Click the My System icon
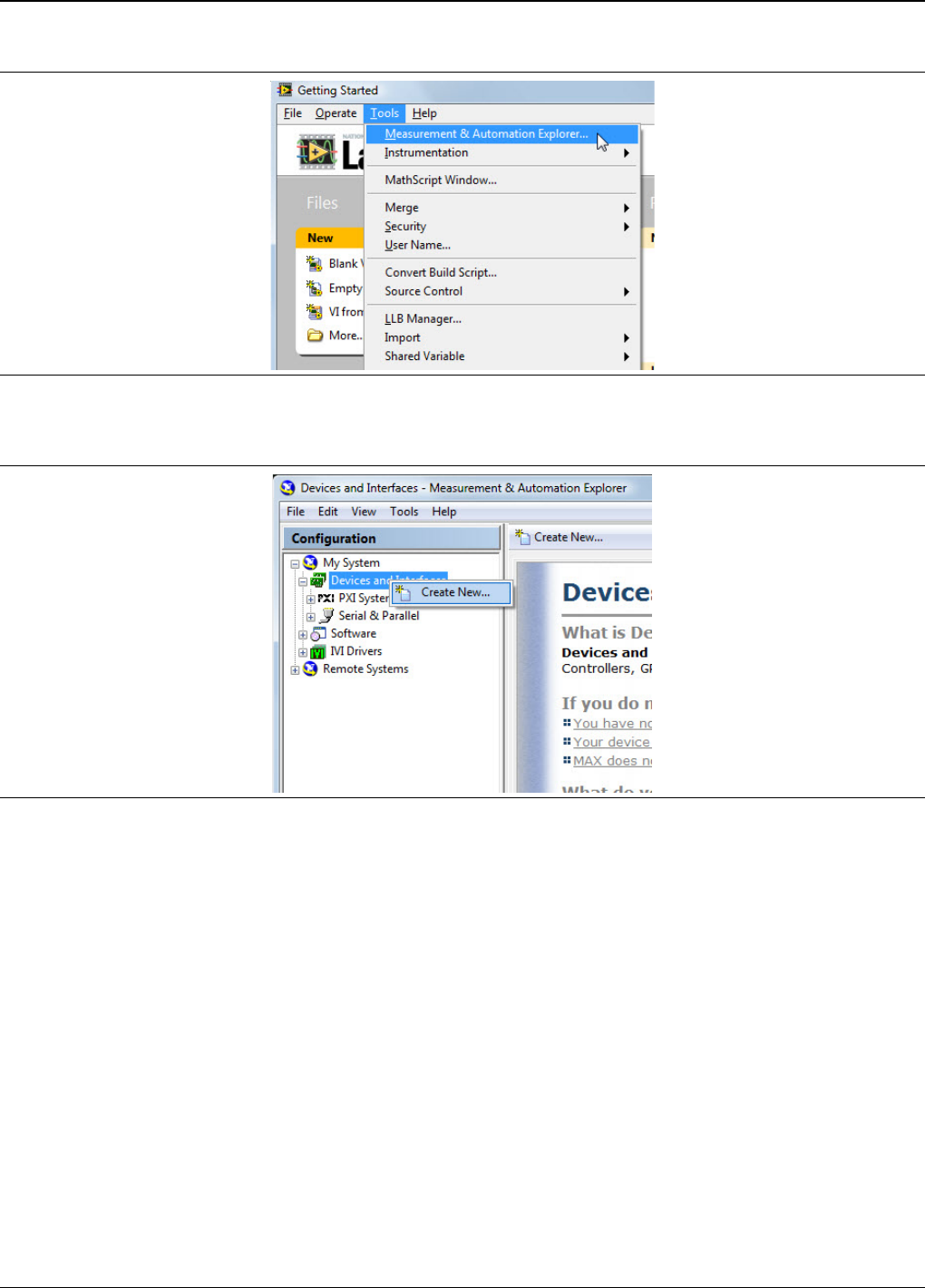This screenshot has width=925, height=1288. point(310,562)
